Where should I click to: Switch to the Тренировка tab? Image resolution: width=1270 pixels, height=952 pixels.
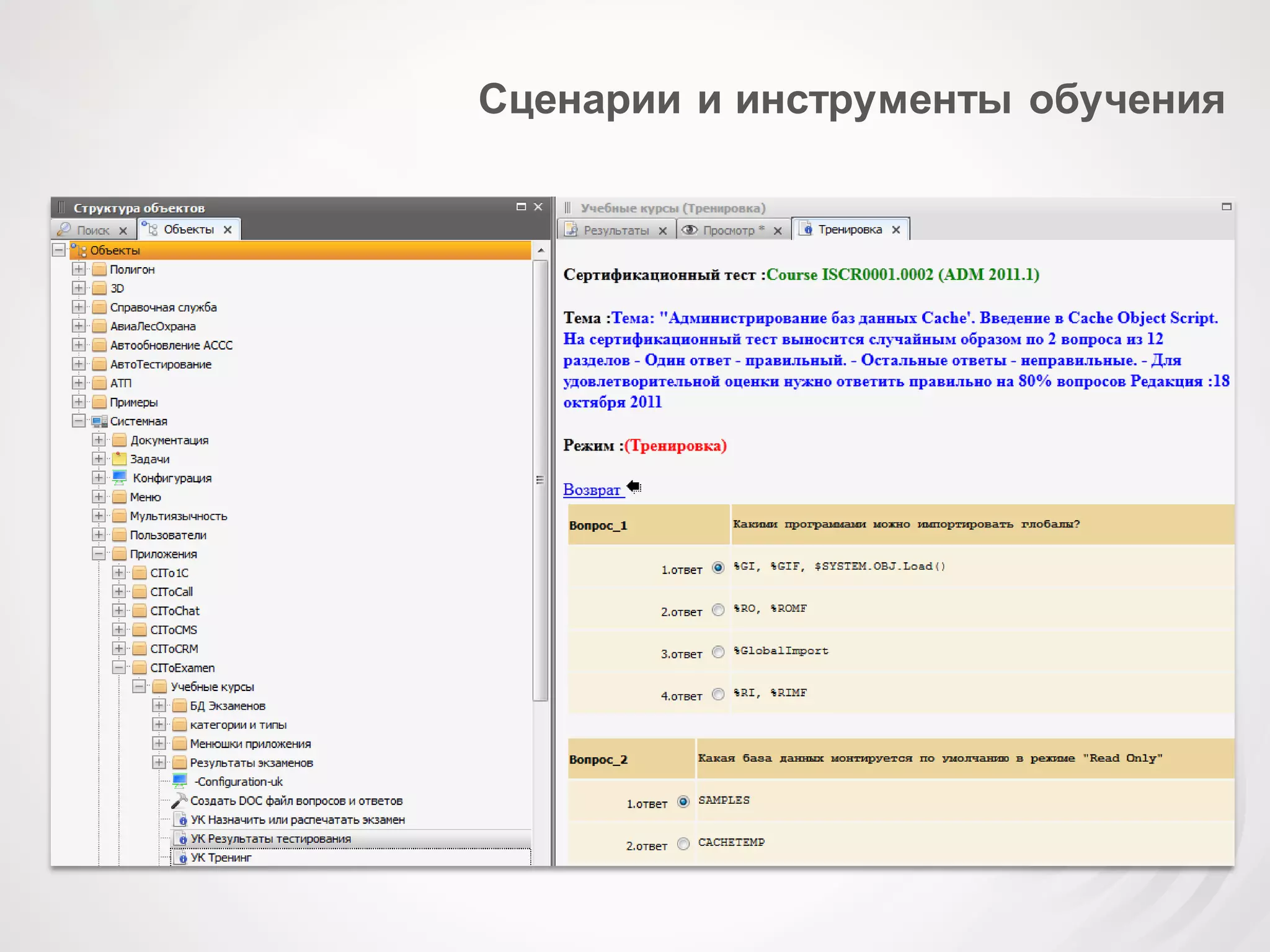coord(850,229)
